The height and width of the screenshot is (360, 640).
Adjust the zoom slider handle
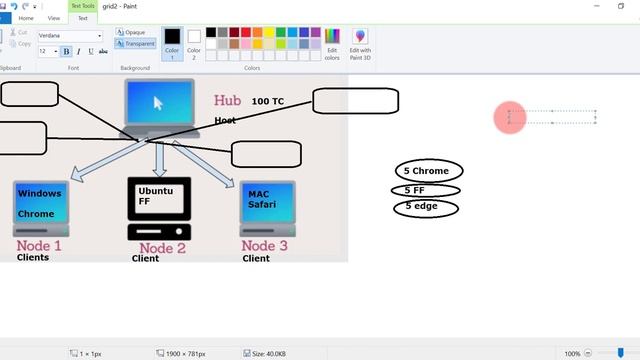coord(620,353)
